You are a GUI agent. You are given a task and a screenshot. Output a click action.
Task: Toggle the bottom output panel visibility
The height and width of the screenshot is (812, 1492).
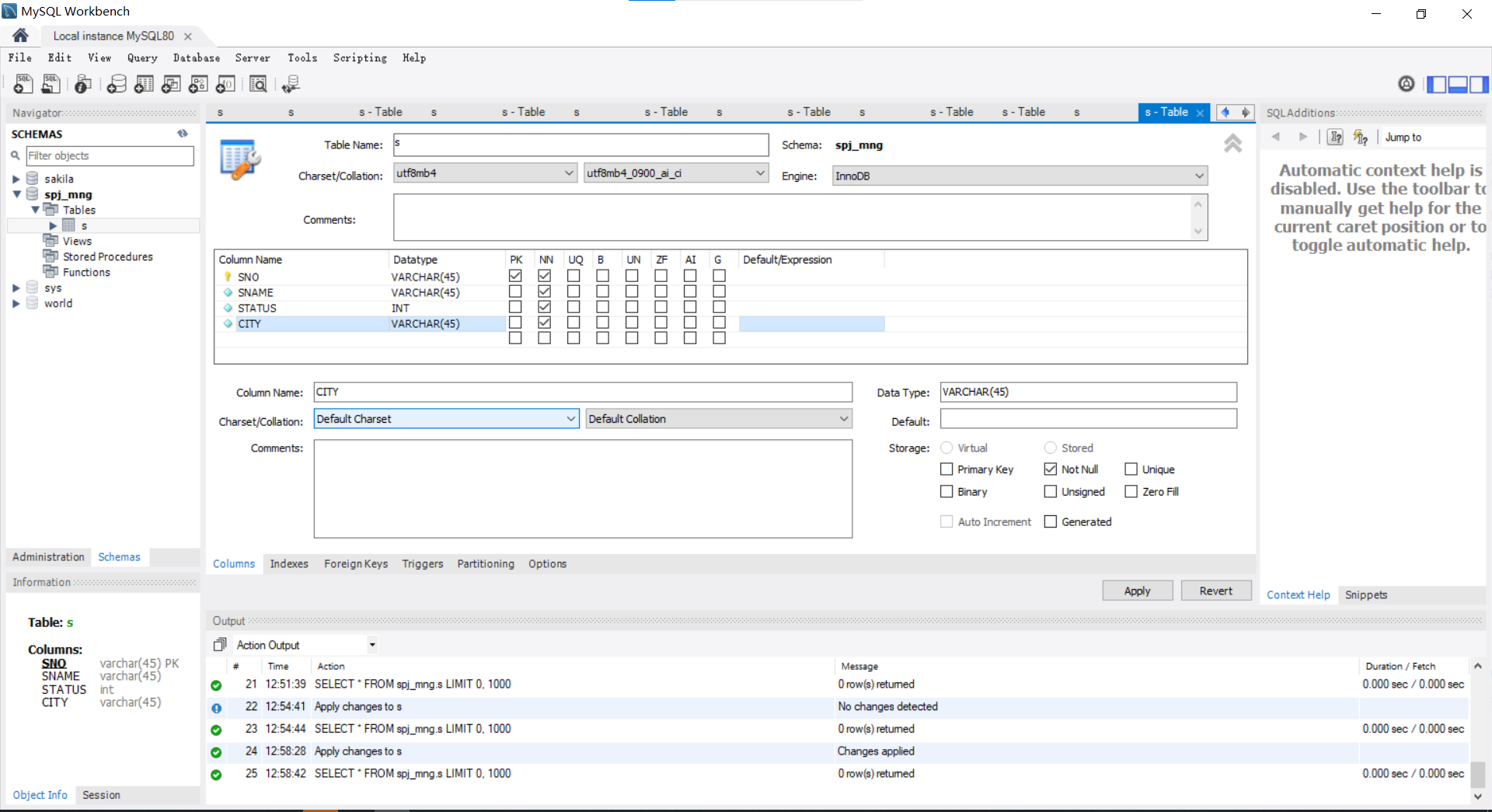1457,84
